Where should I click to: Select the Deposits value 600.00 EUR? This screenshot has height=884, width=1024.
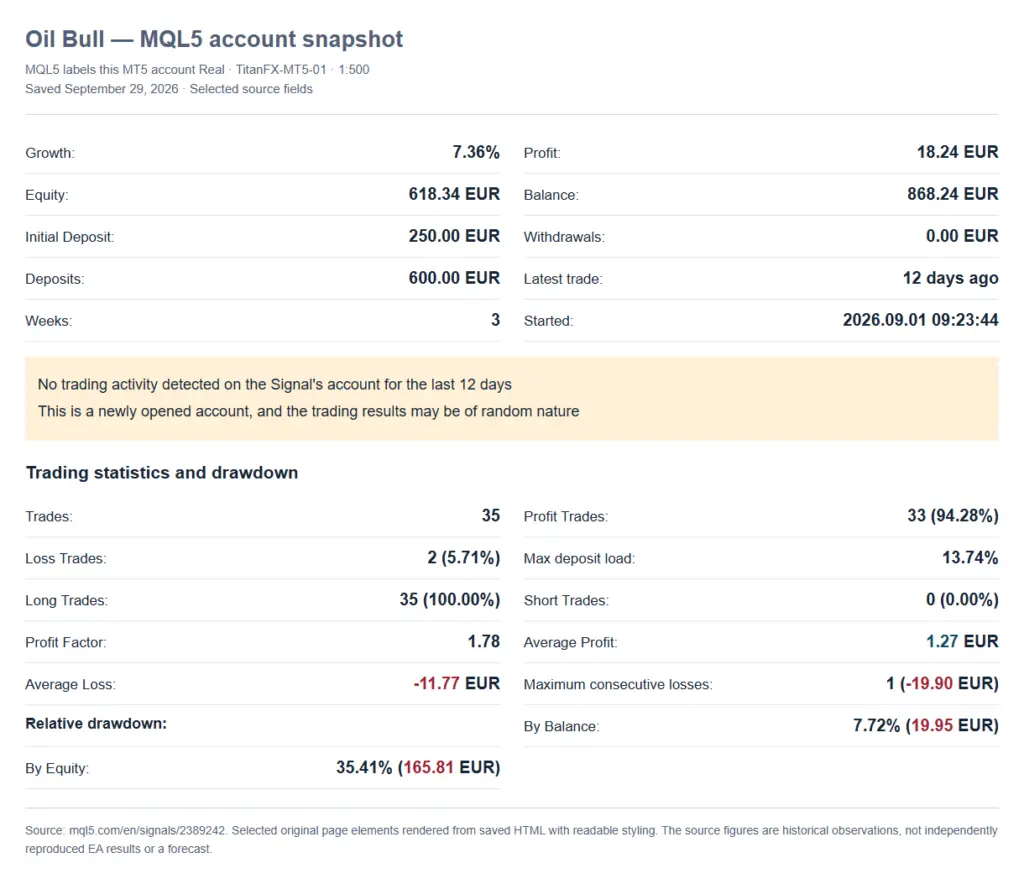pos(455,277)
